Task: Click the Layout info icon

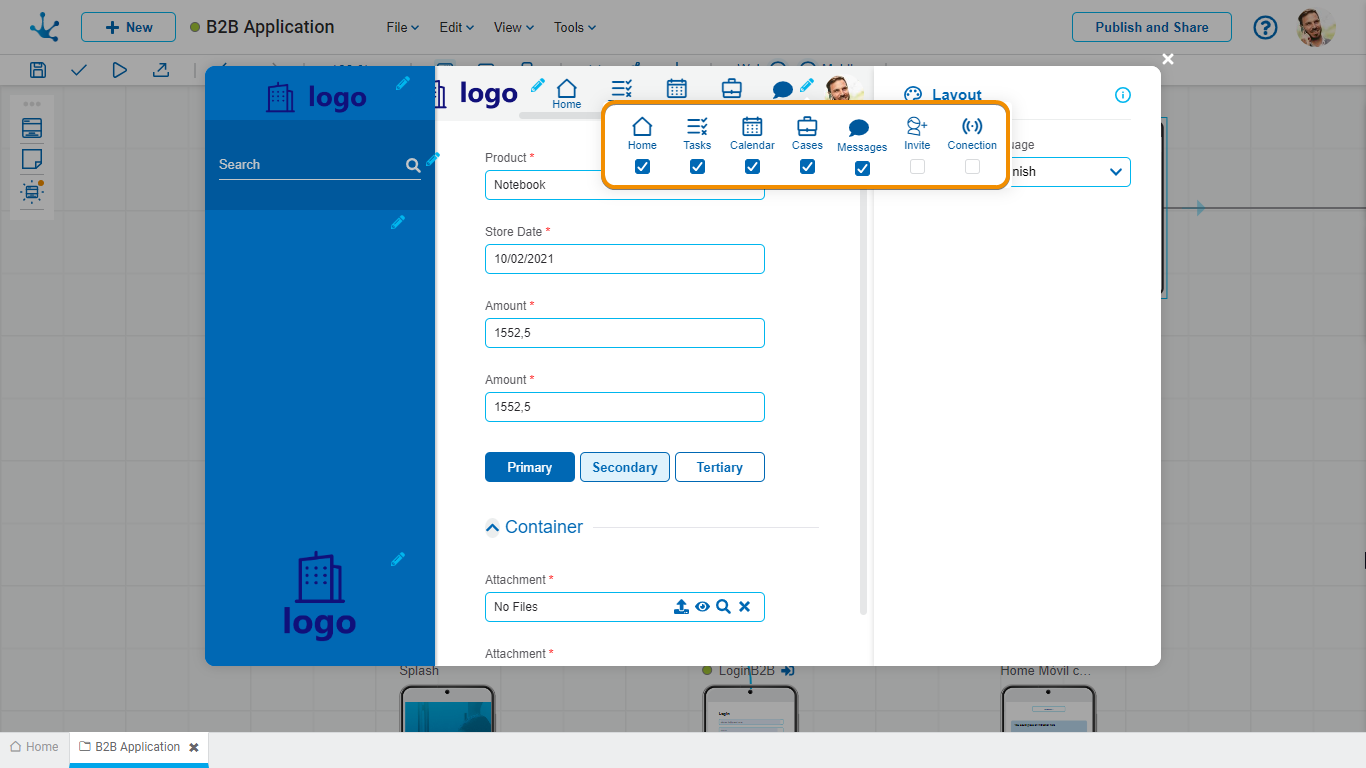Action: [x=1122, y=95]
